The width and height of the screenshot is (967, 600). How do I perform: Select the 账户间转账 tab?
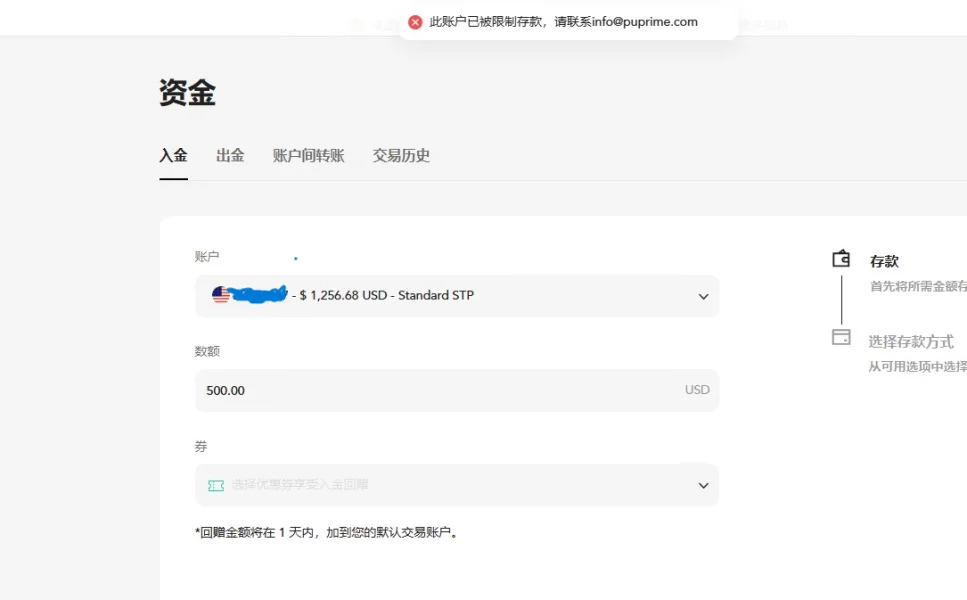(x=308, y=155)
